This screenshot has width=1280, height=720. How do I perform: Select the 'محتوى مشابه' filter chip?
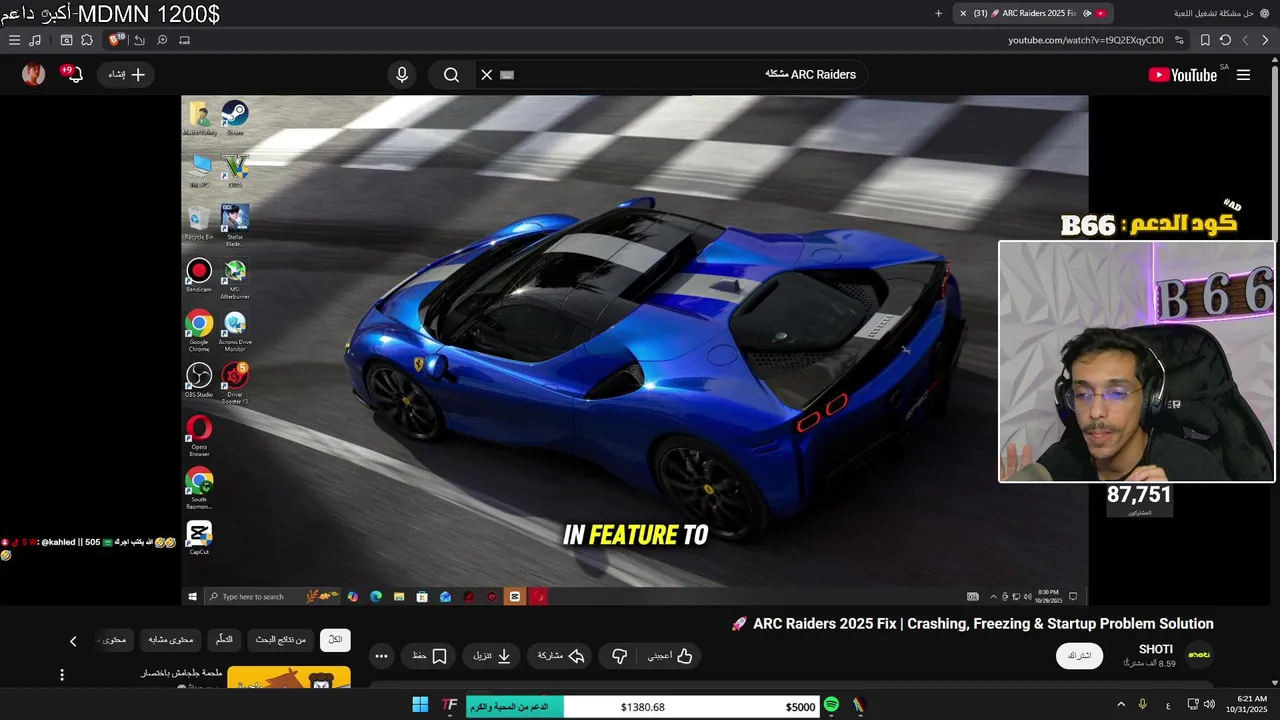(x=170, y=640)
